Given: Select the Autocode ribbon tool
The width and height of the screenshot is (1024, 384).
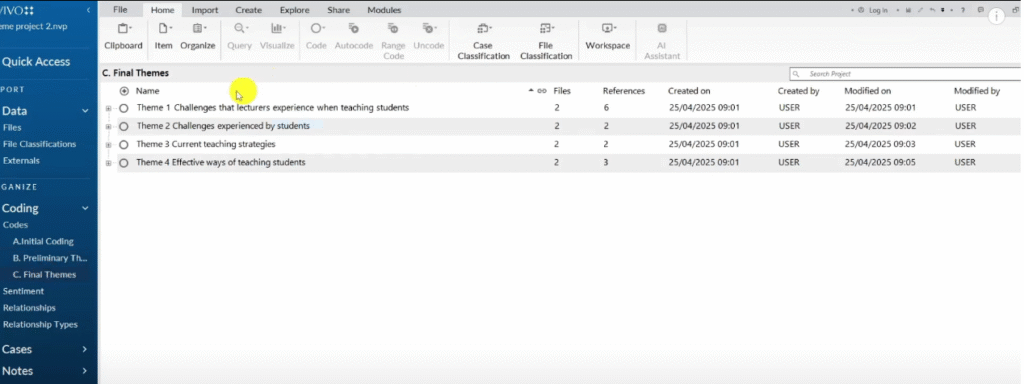Looking at the screenshot, I should pos(354,37).
